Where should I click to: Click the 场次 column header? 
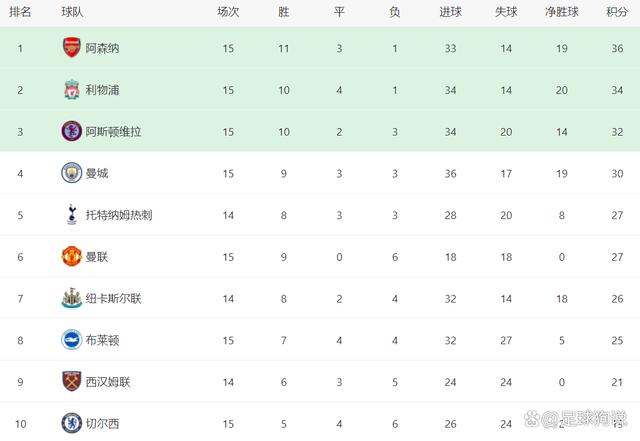pos(228,12)
